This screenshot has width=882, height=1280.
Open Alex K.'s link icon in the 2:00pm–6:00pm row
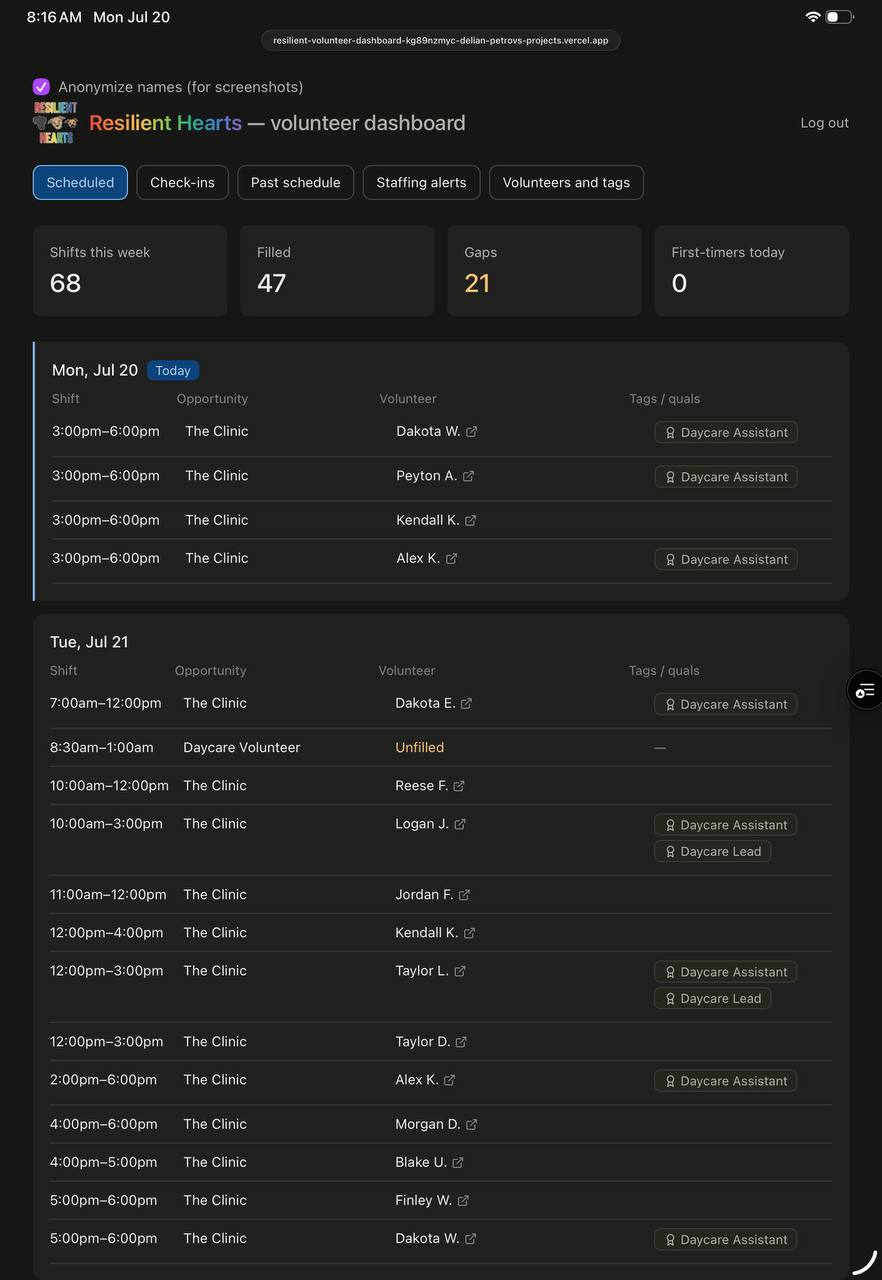(x=449, y=1080)
